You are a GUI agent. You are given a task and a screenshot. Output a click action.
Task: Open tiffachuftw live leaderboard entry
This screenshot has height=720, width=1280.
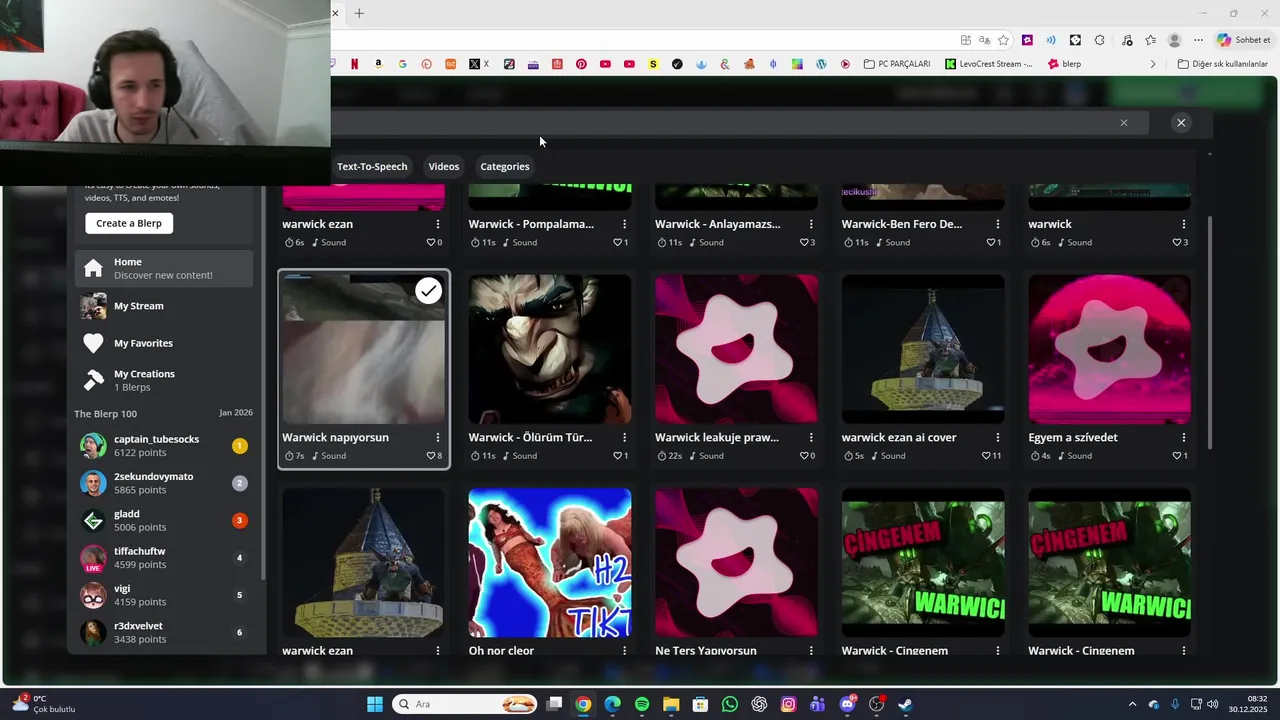click(164, 558)
